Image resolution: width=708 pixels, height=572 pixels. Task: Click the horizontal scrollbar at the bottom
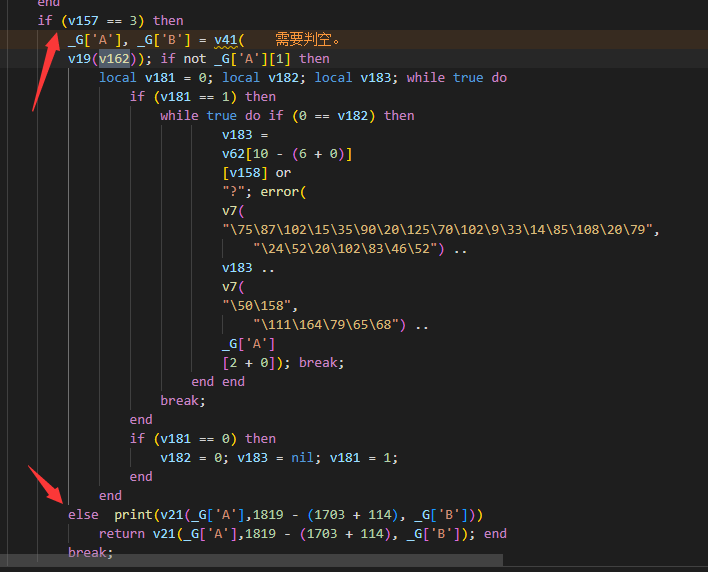pyautogui.click(x=250, y=565)
